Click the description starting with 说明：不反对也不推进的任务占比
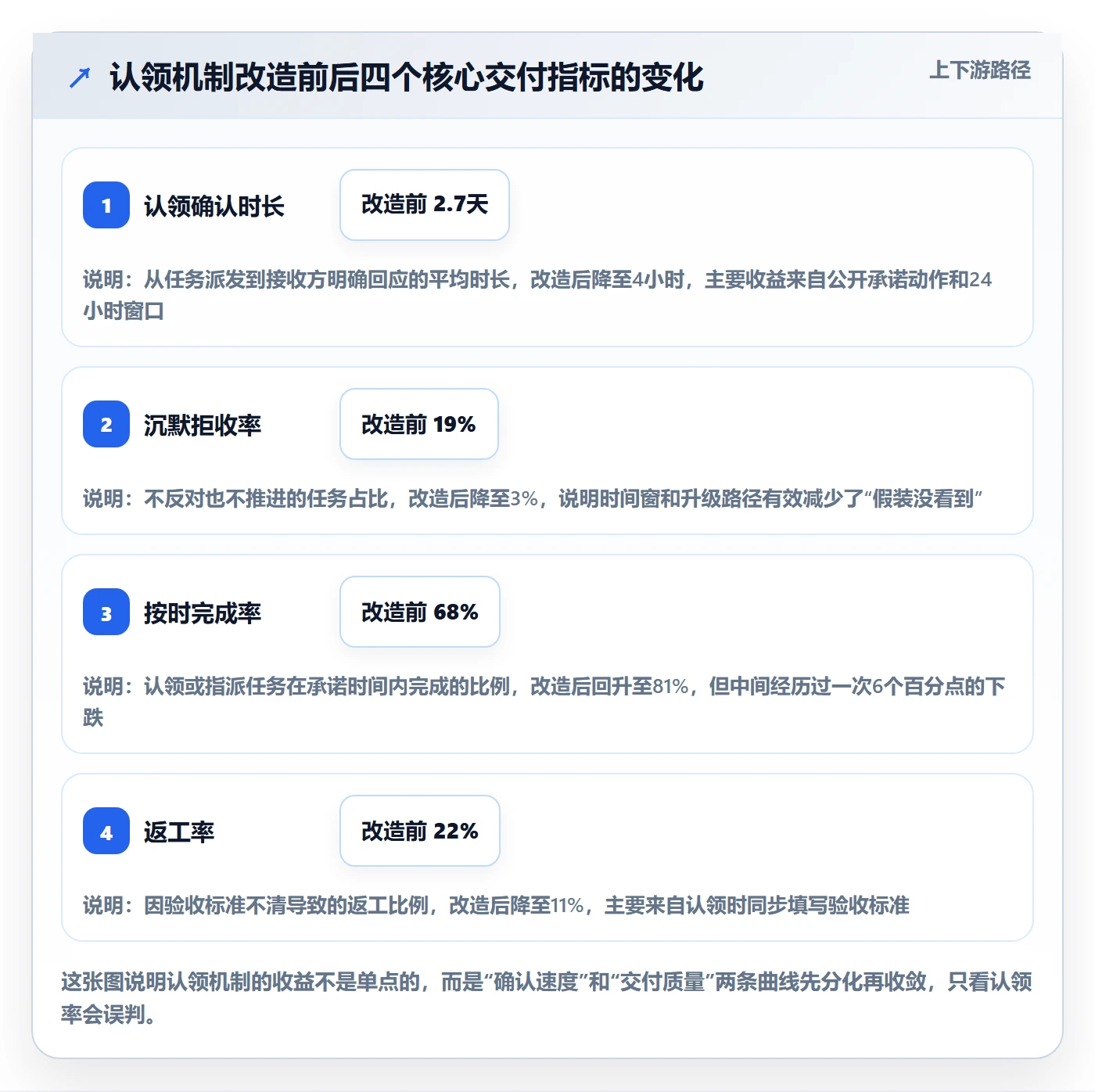1095x1092 pixels. pos(533,498)
